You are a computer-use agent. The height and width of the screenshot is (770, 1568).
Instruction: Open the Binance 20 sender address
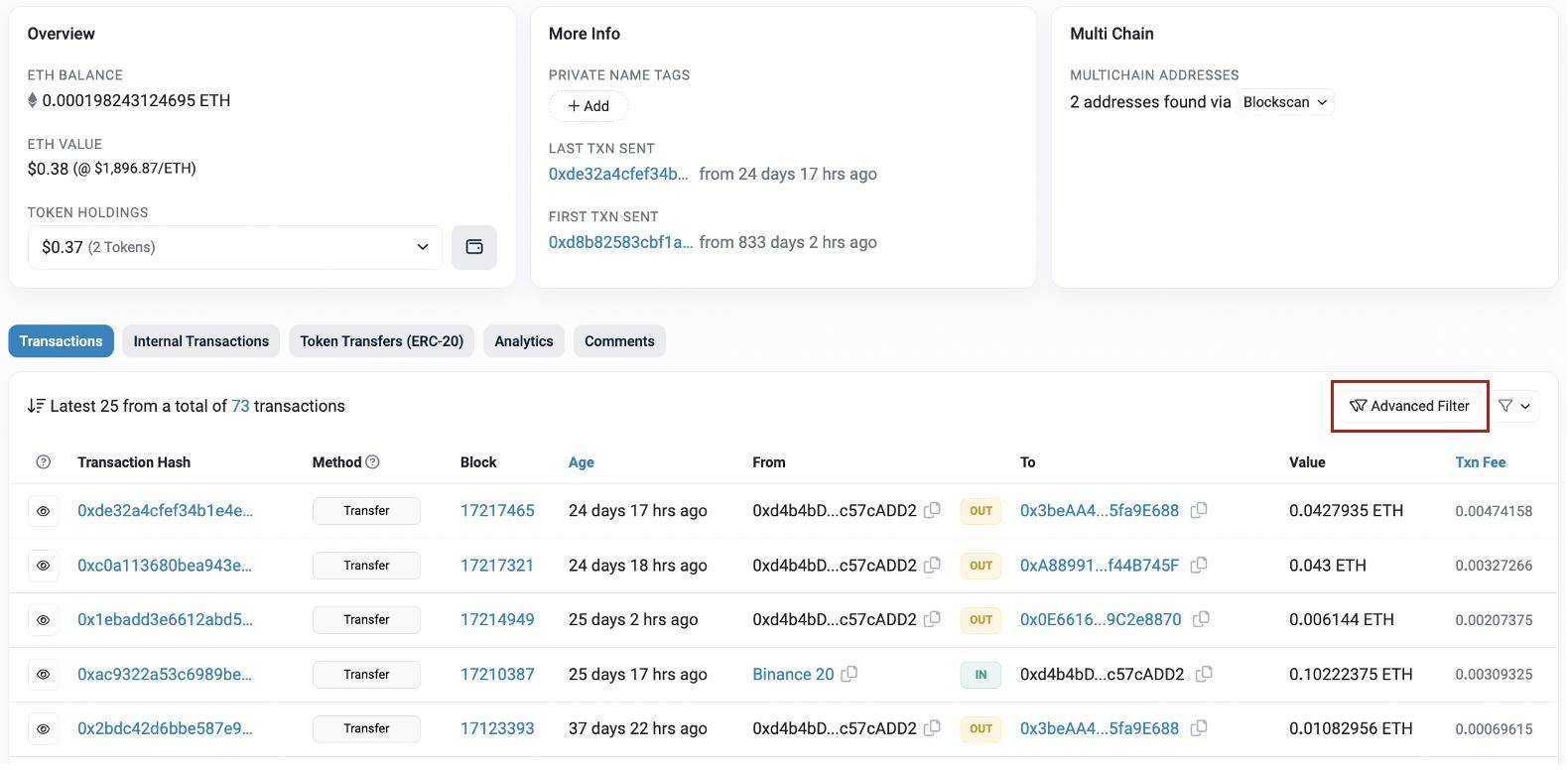coord(793,674)
